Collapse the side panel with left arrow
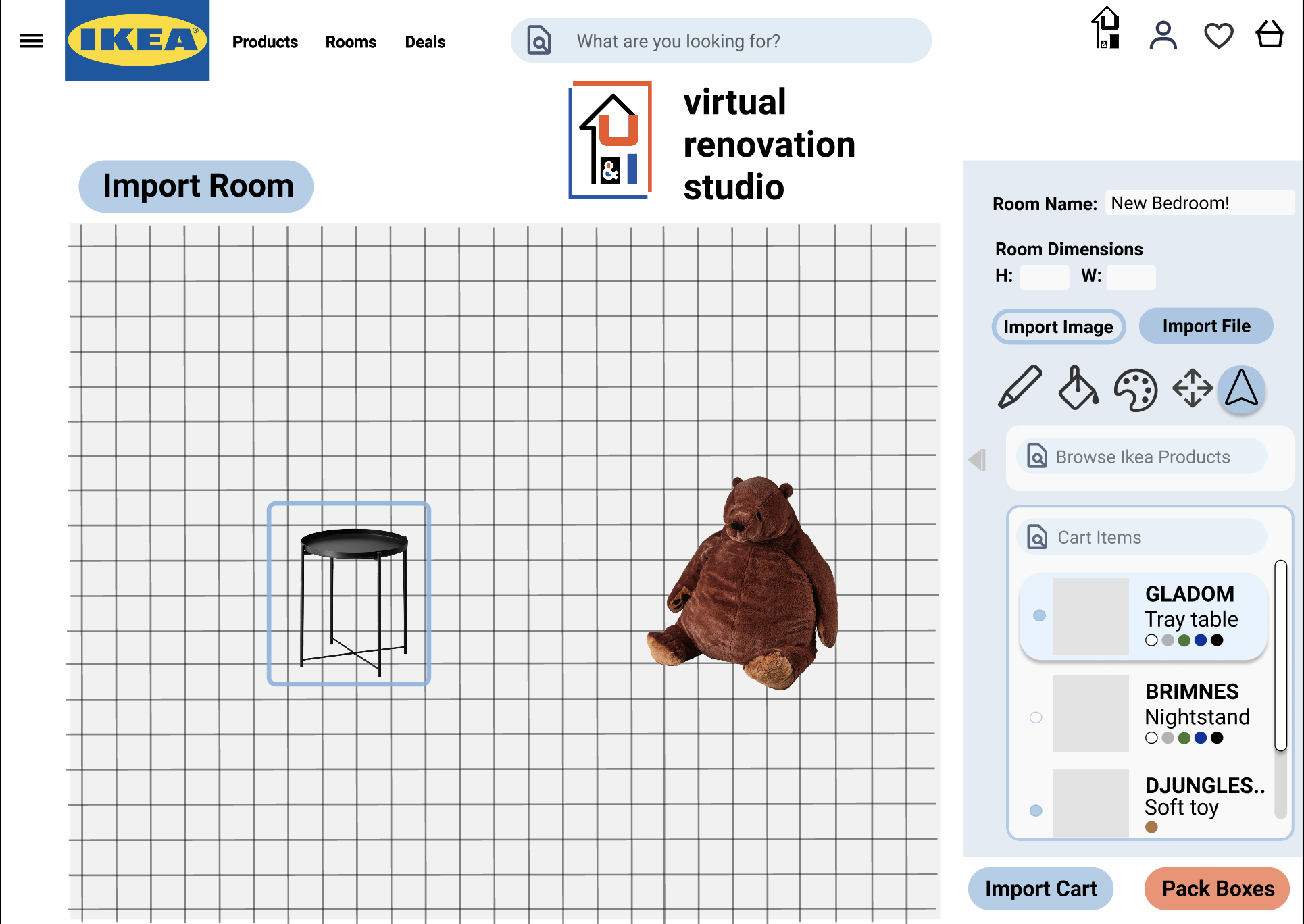Screen dimensions: 1304x924 click(977, 459)
